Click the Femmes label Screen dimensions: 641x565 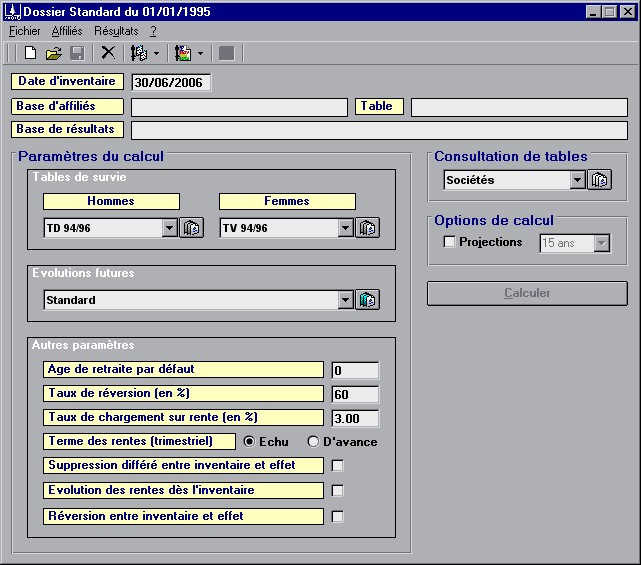coord(287,201)
